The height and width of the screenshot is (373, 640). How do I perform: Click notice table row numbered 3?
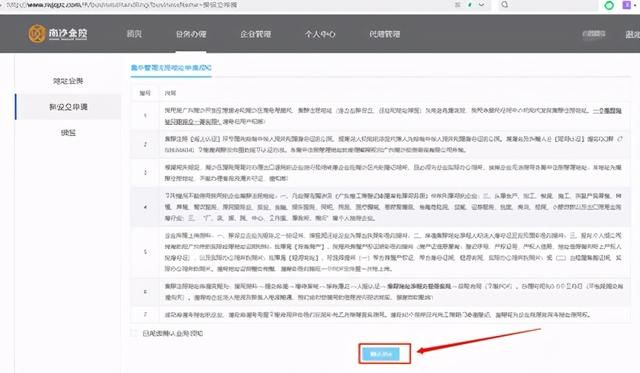point(380,173)
